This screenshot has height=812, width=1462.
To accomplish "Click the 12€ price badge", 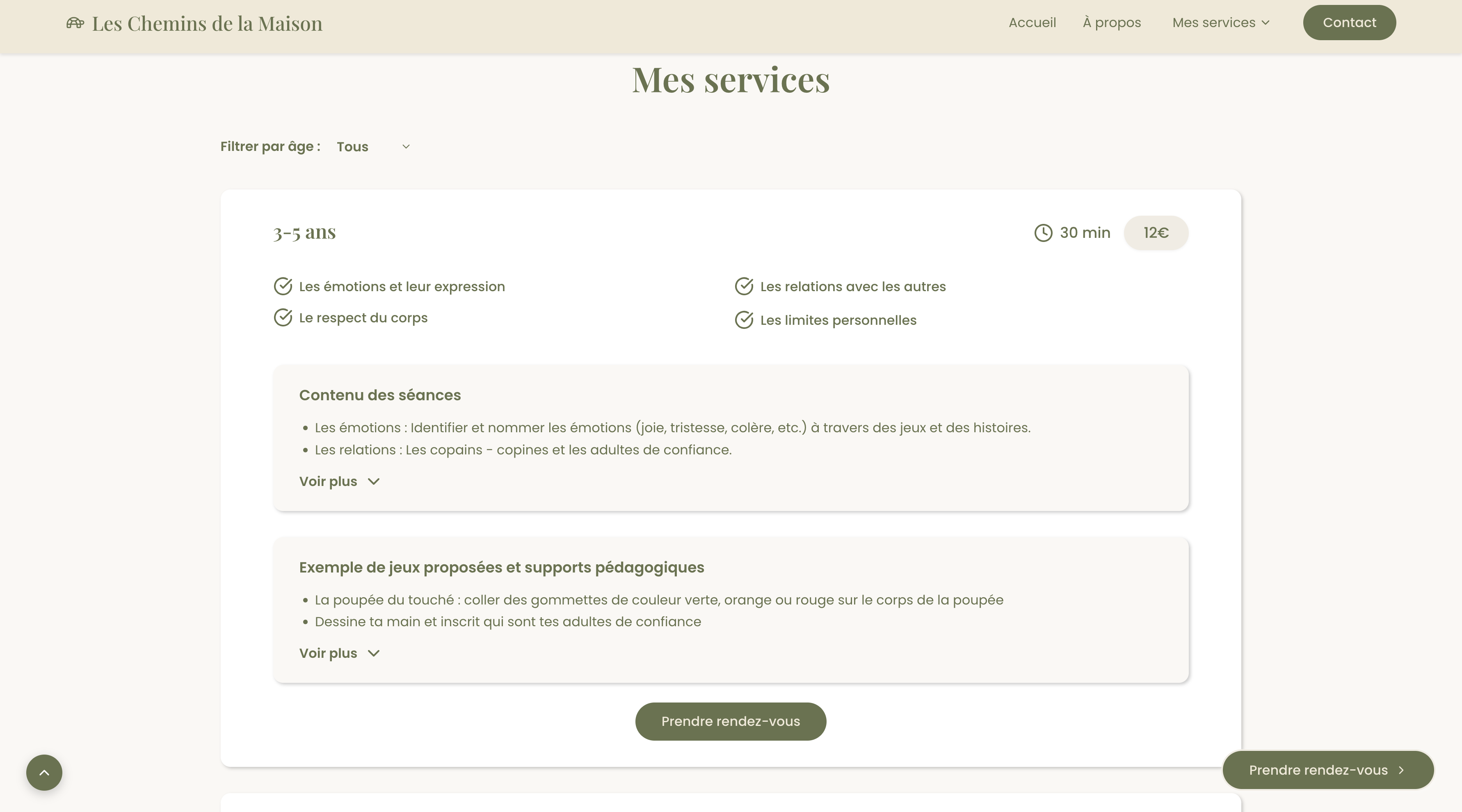I will click(1156, 233).
